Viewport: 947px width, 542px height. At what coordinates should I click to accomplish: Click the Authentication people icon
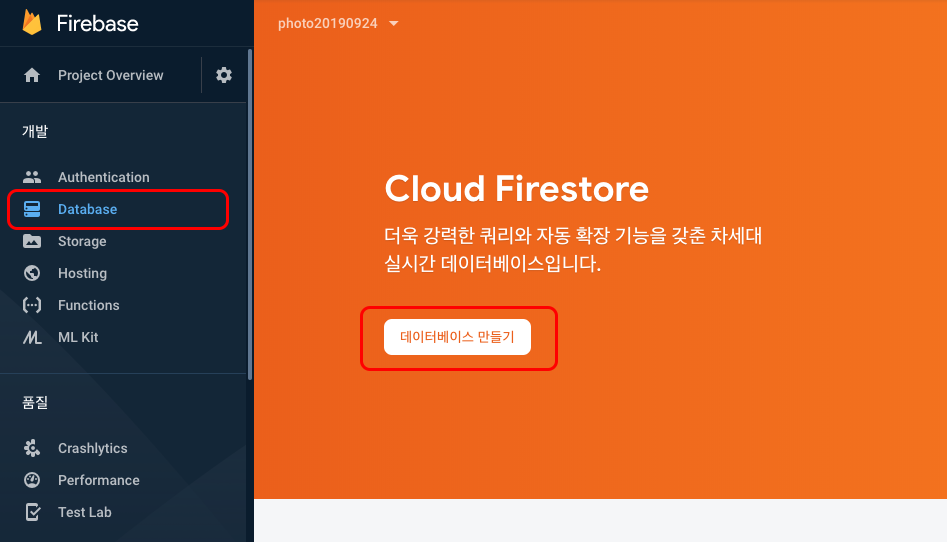click(32, 177)
